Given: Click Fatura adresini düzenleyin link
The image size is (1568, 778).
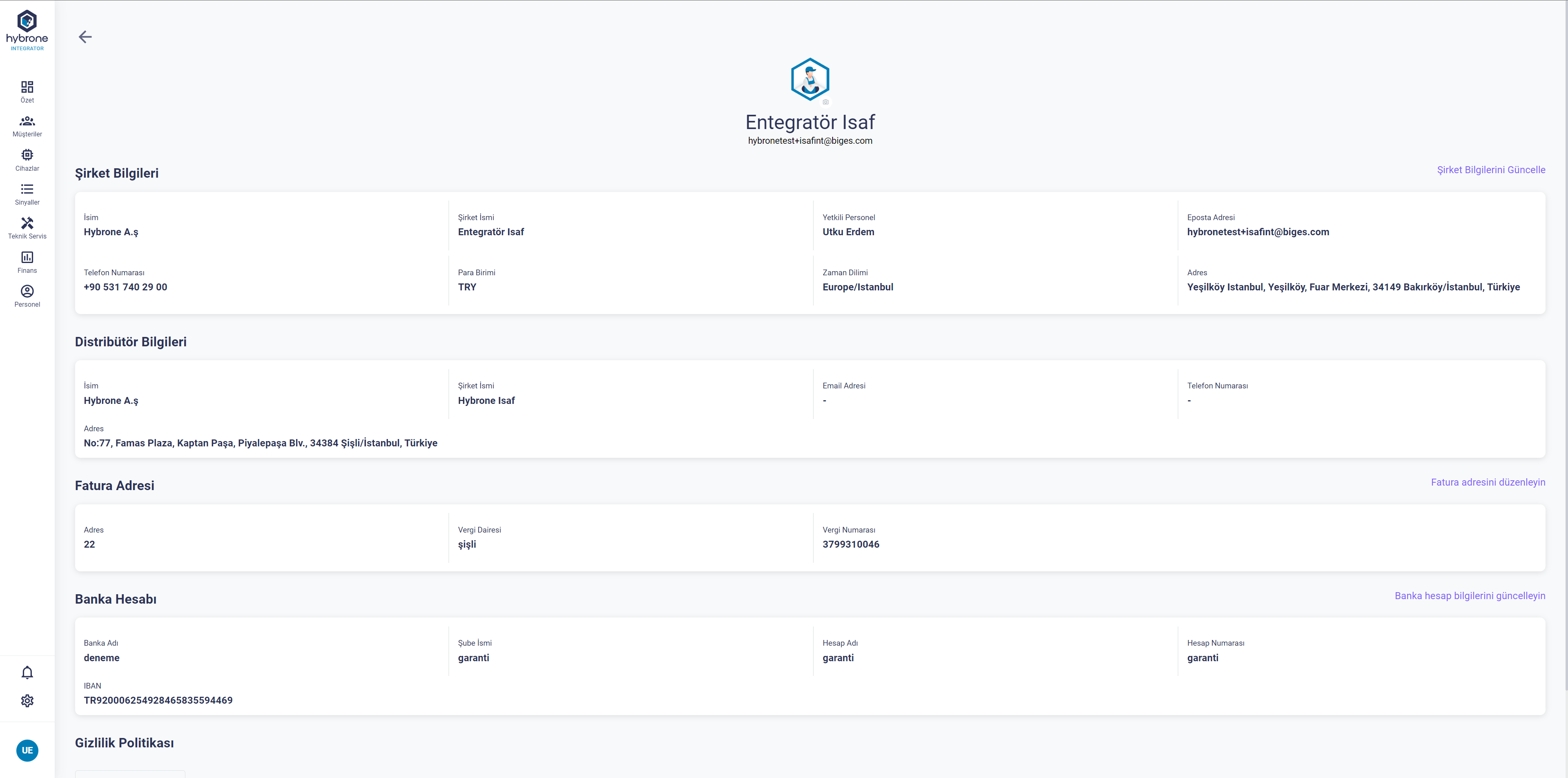Looking at the screenshot, I should click(x=1488, y=482).
